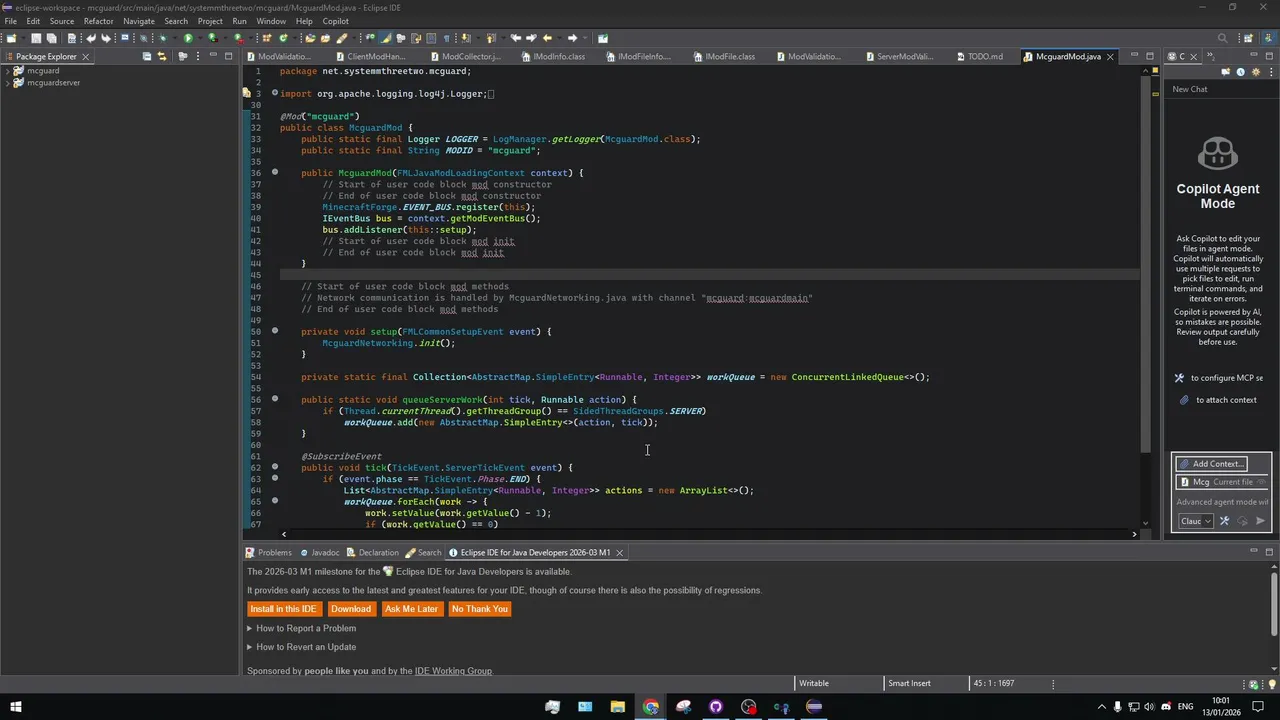The width and height of the screenshot is (1280, 720).
Task: Show hidden views chevron next to Copilot tab
Action: click(x=1211, y=56)
